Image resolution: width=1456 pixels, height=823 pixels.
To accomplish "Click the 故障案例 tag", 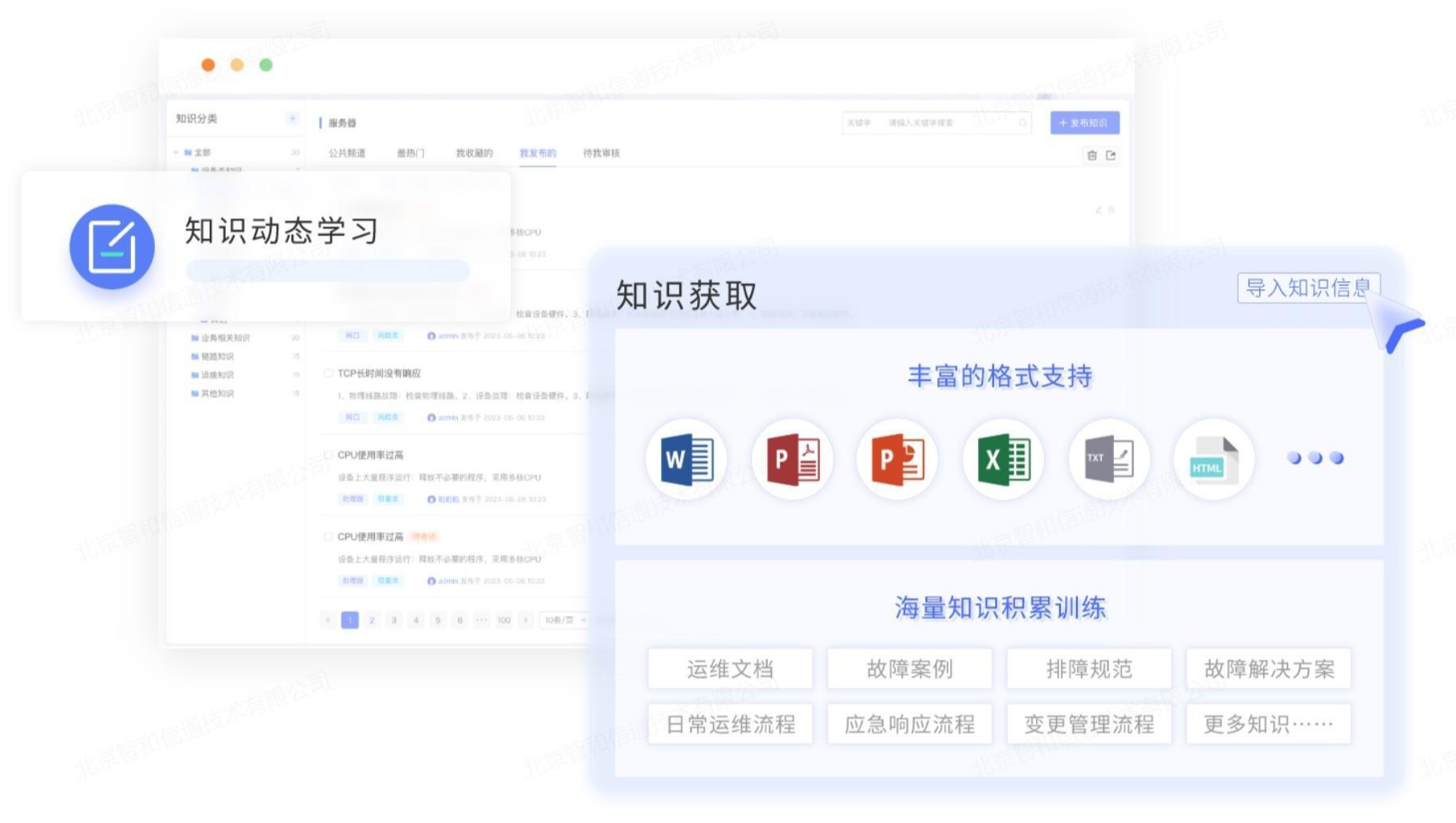I will point(909,669).
